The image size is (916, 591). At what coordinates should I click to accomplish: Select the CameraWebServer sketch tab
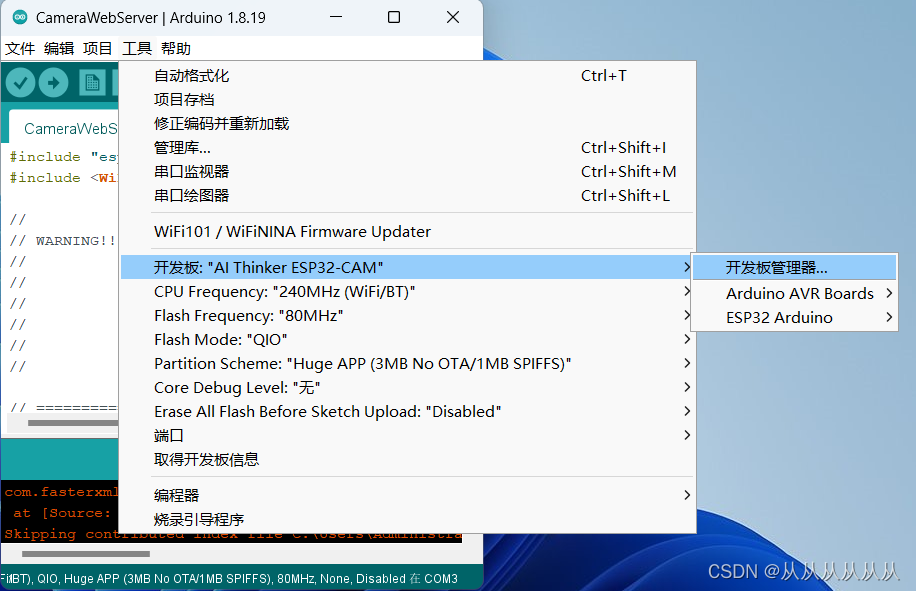(64, 128)
